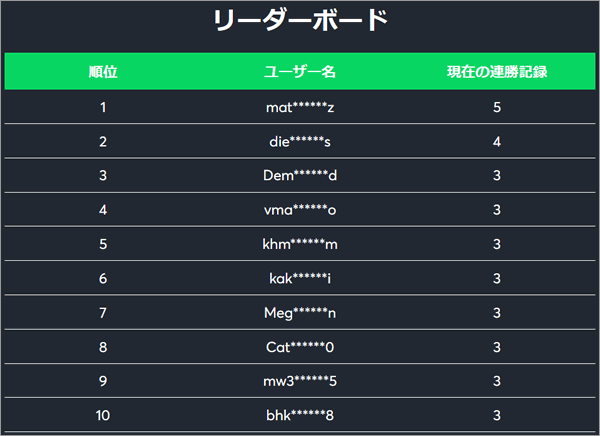Click username die******s in second row
This screenshot has width=600, height=436.
pos(300,142)
